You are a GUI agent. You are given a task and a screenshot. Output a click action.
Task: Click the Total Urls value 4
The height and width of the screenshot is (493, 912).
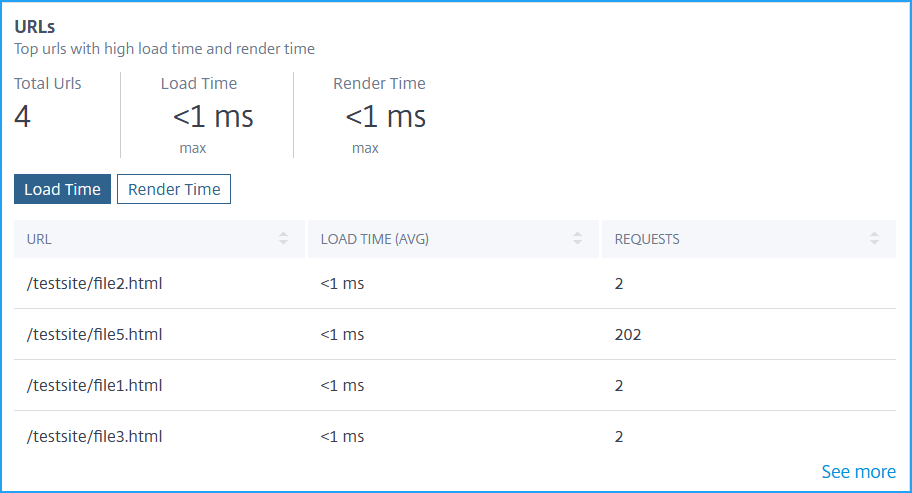tap(22, 116)
